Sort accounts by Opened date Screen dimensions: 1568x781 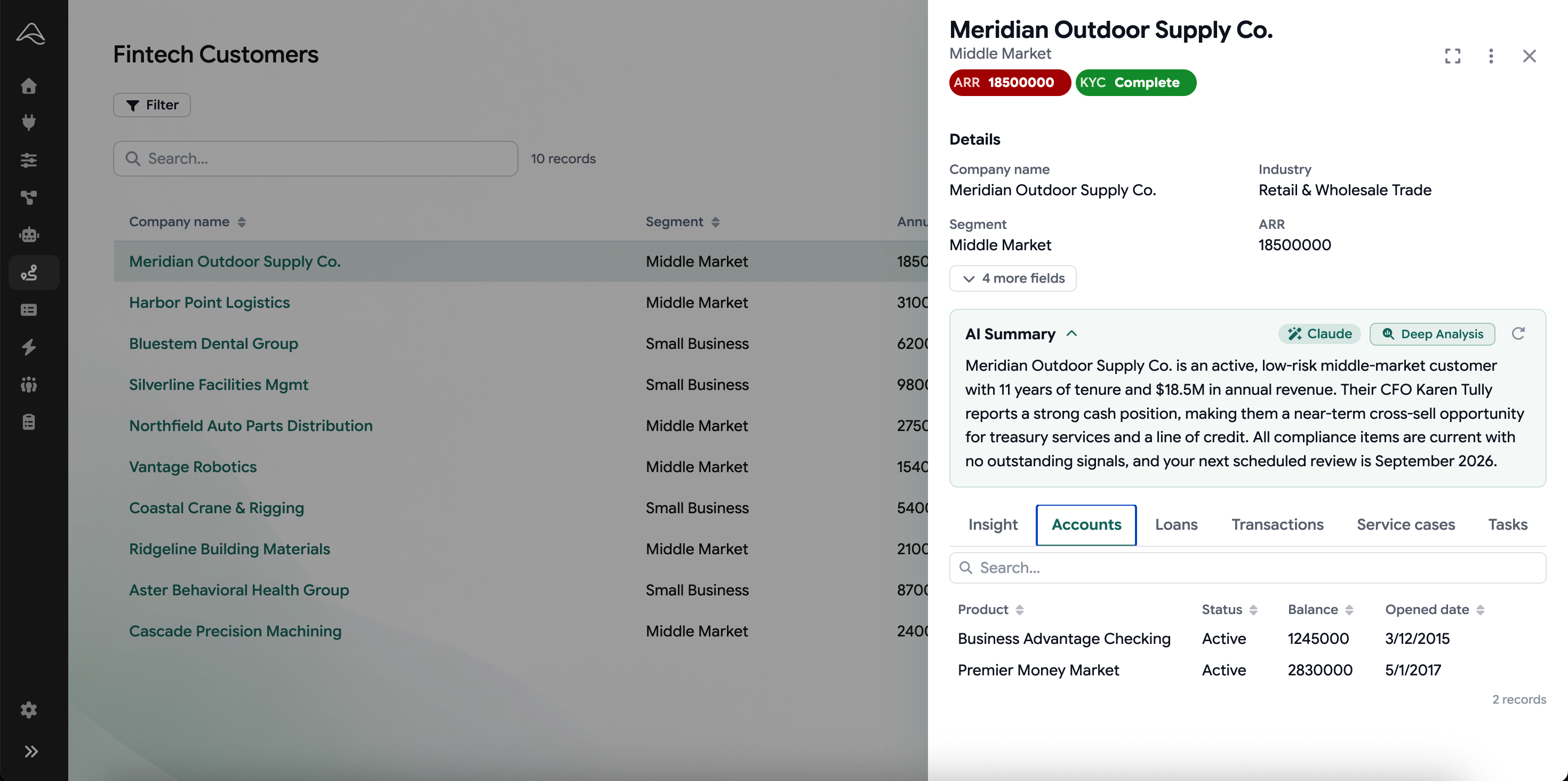pos(1435,610)
